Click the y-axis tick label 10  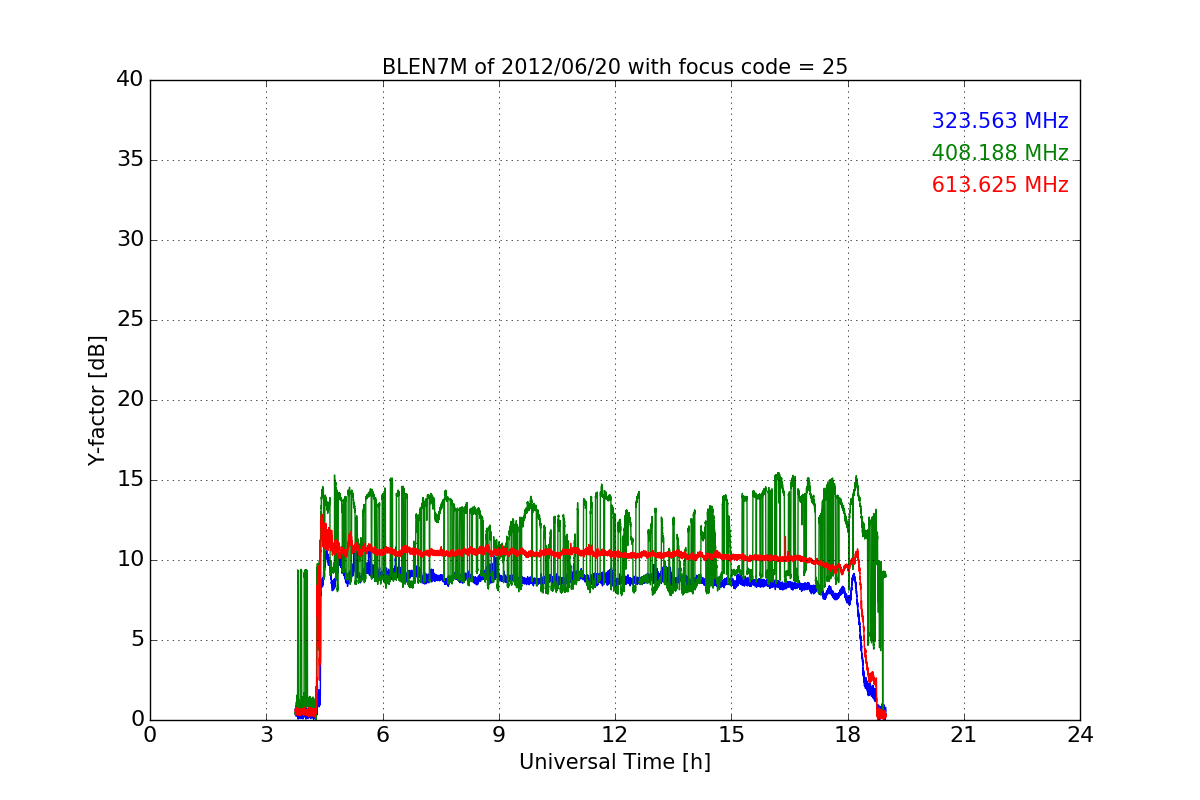pyautogui.click(x=129, y=560)
